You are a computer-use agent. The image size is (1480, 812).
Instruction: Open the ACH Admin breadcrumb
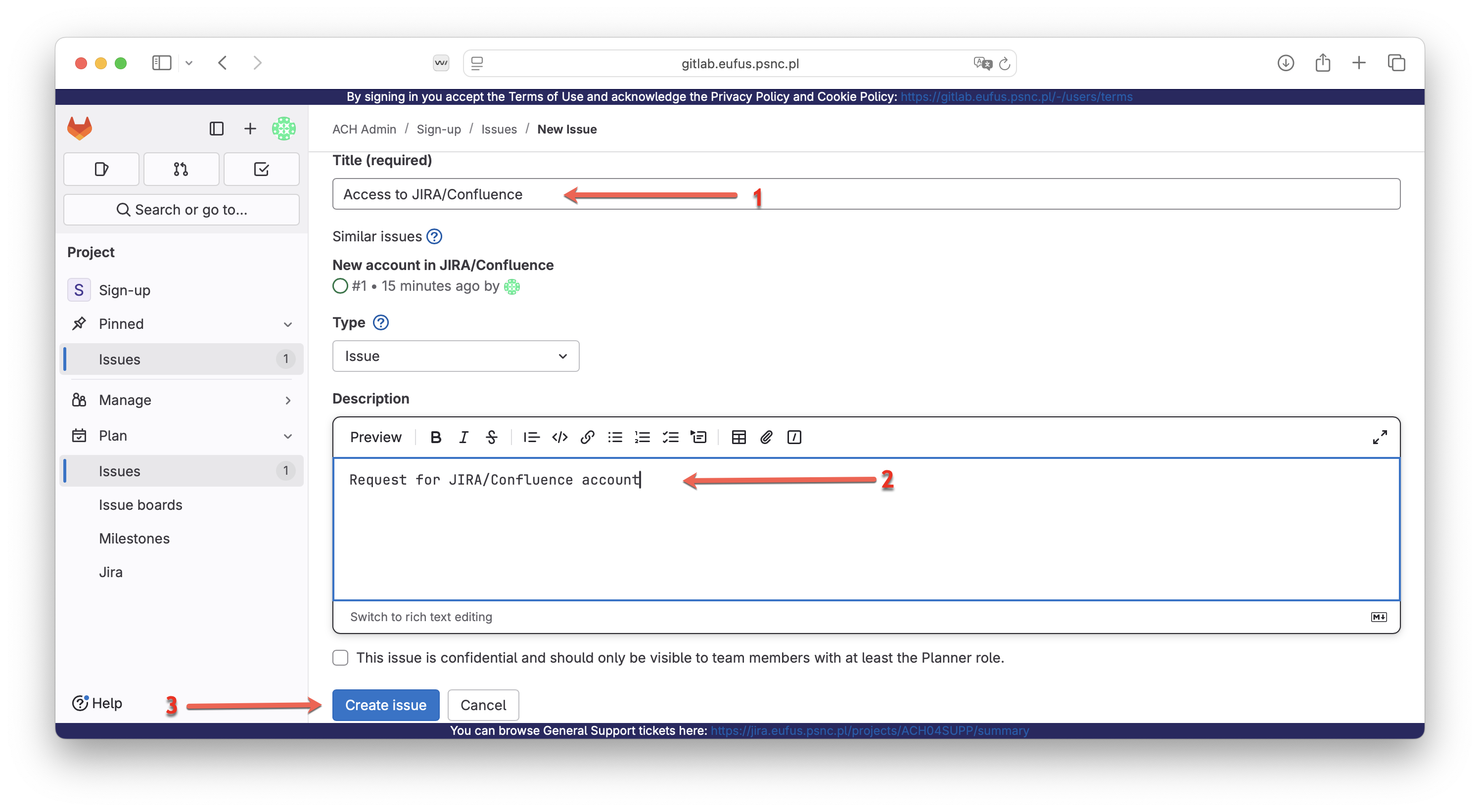click(x=364, y=130)
